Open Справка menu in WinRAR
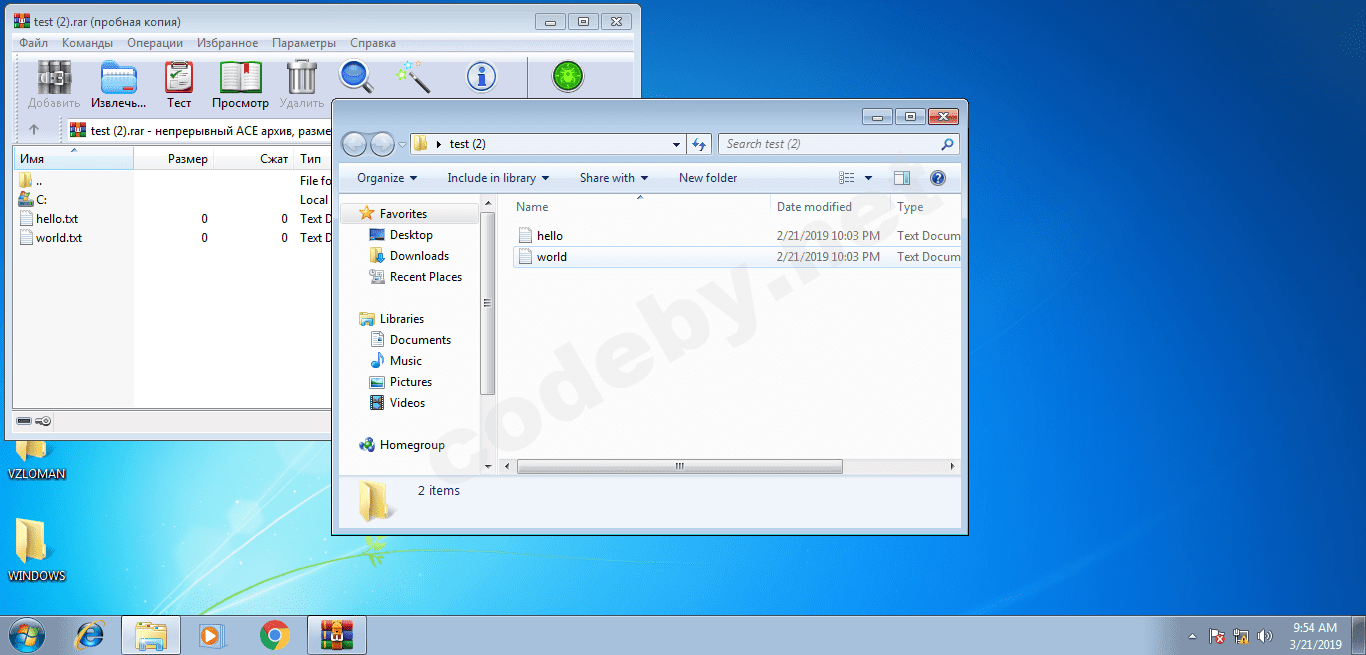Screen dimensions: 1366x655 click(x=373, y=43)
